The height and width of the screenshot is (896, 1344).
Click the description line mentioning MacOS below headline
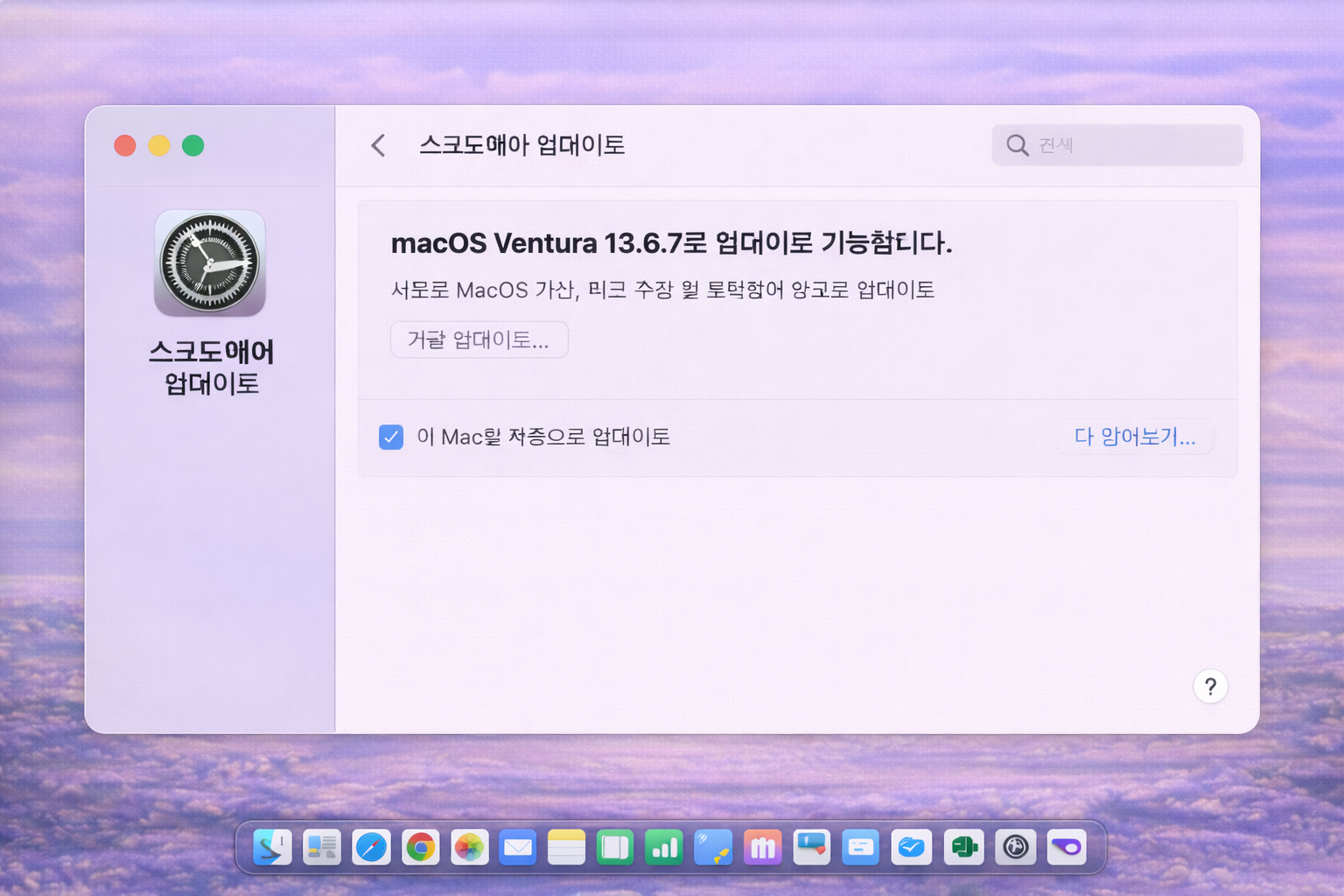click(x=662, y=290)
